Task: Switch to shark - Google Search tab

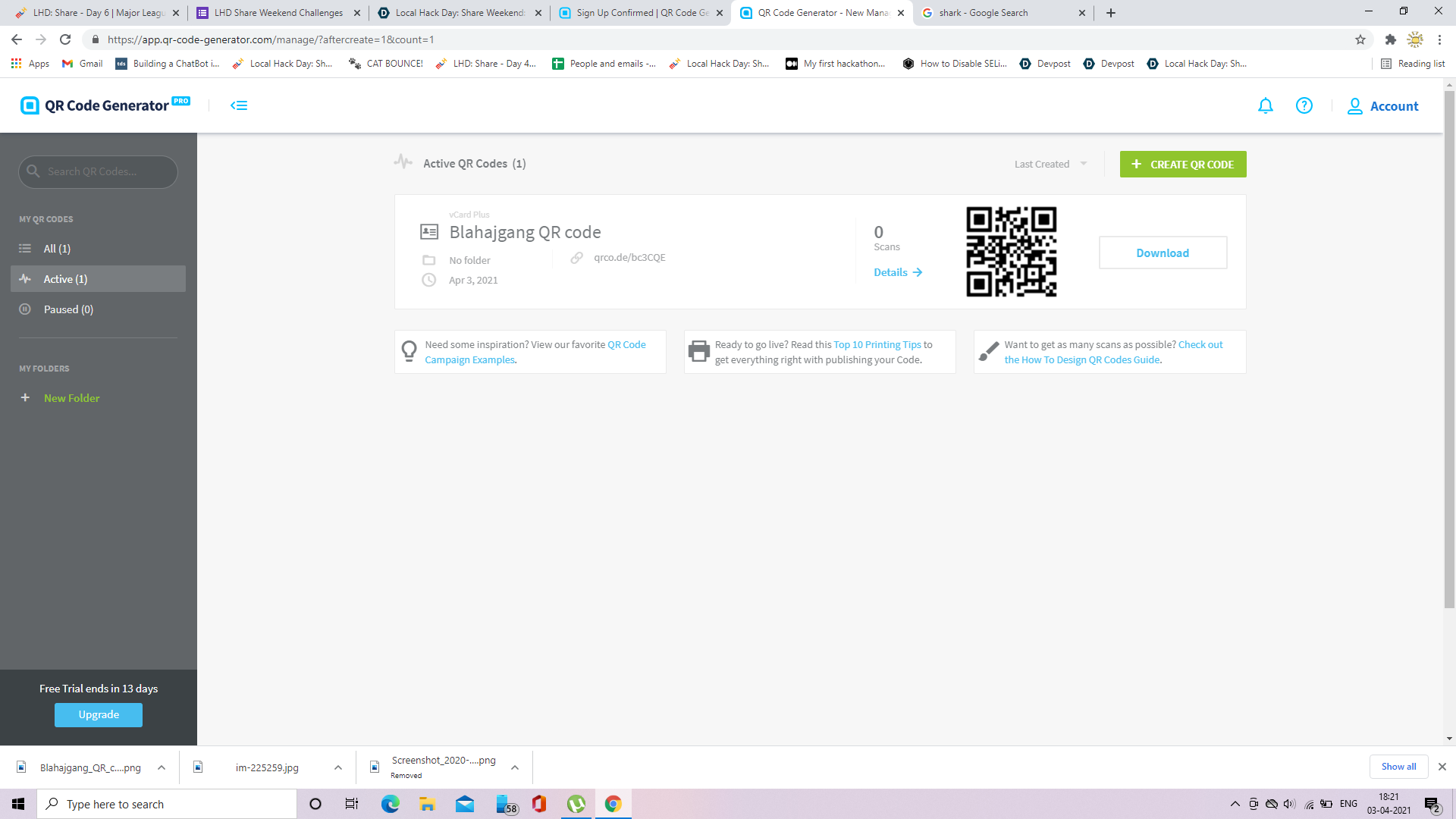Action: click(983, 13)
